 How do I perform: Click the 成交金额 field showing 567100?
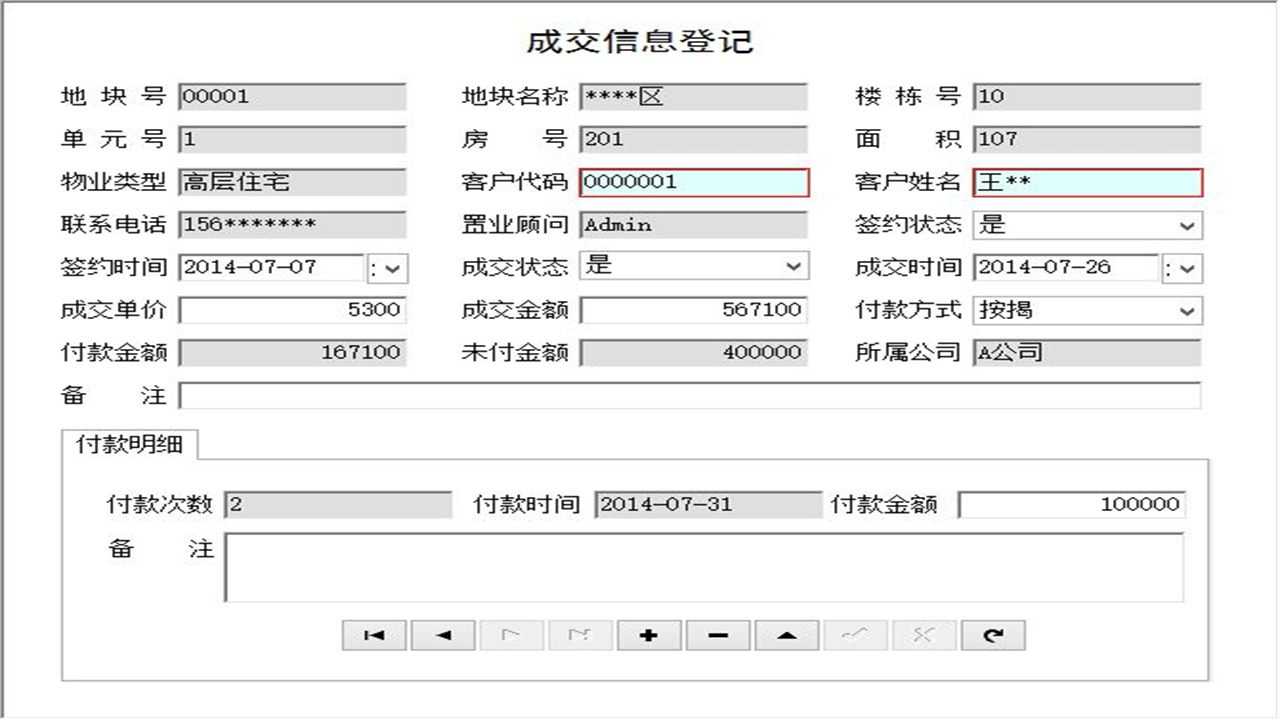(x=693, y=310)
